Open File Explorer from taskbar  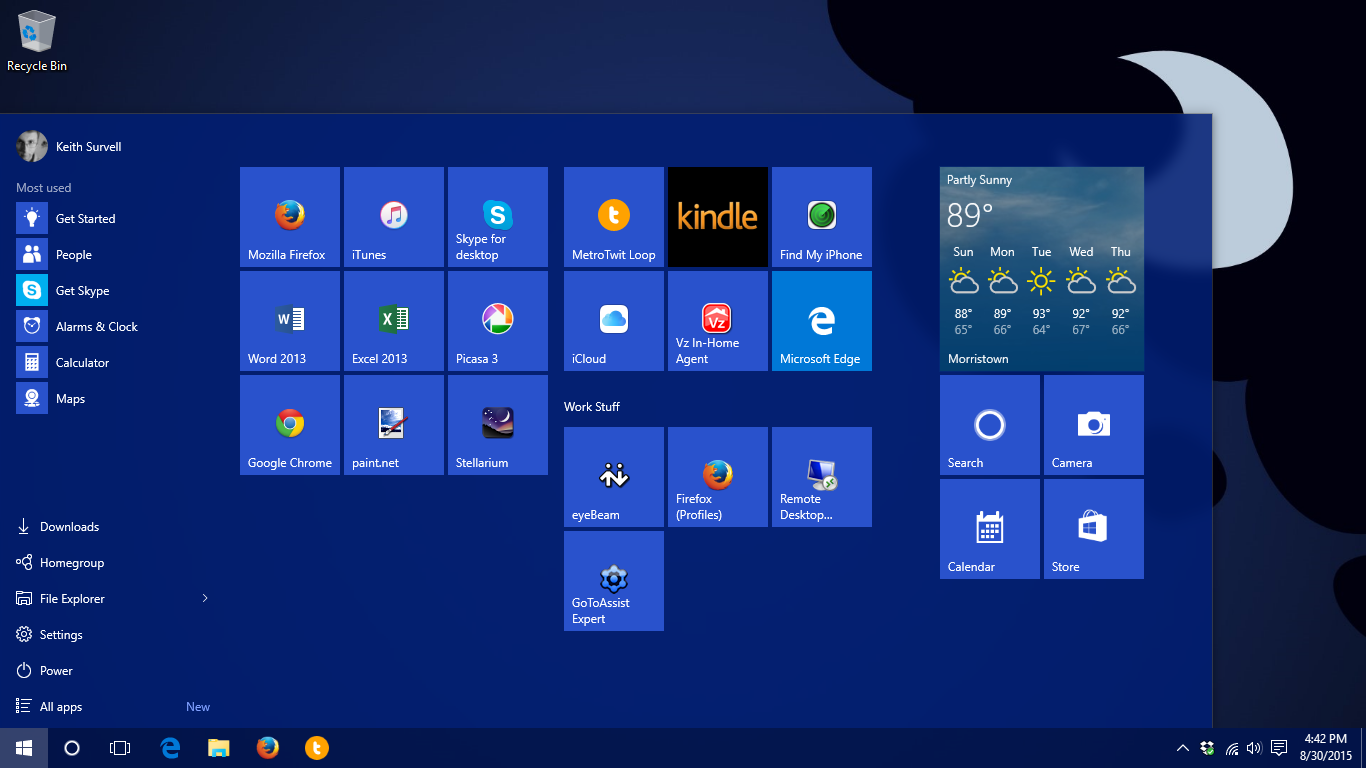coord(218,748)
